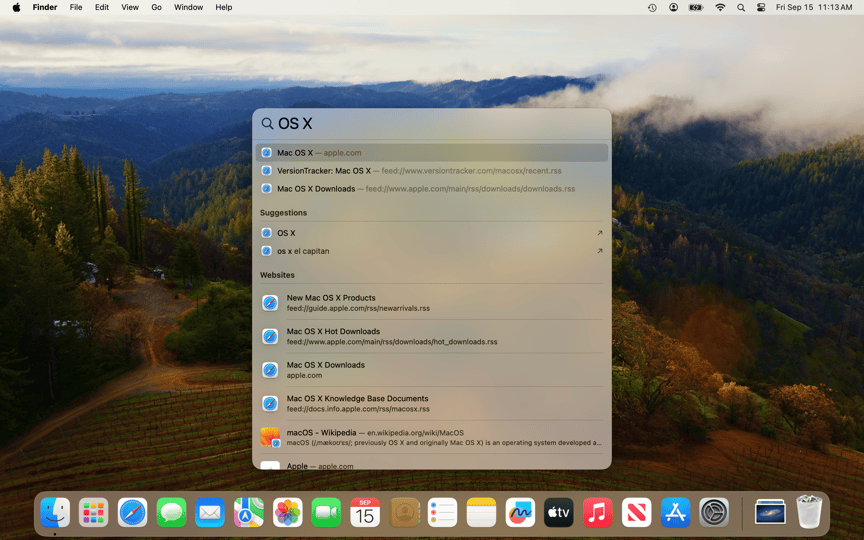This screenshot has width=864, height=540.
Task: Open Notes app in Dock
Action: (482, 512)
